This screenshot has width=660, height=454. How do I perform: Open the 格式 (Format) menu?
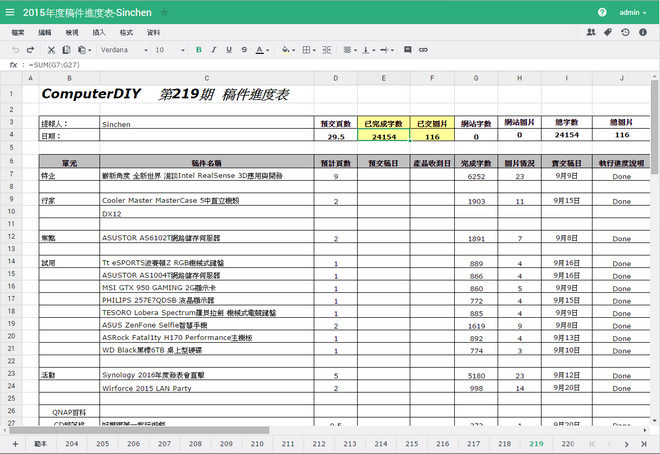(126, 32)
